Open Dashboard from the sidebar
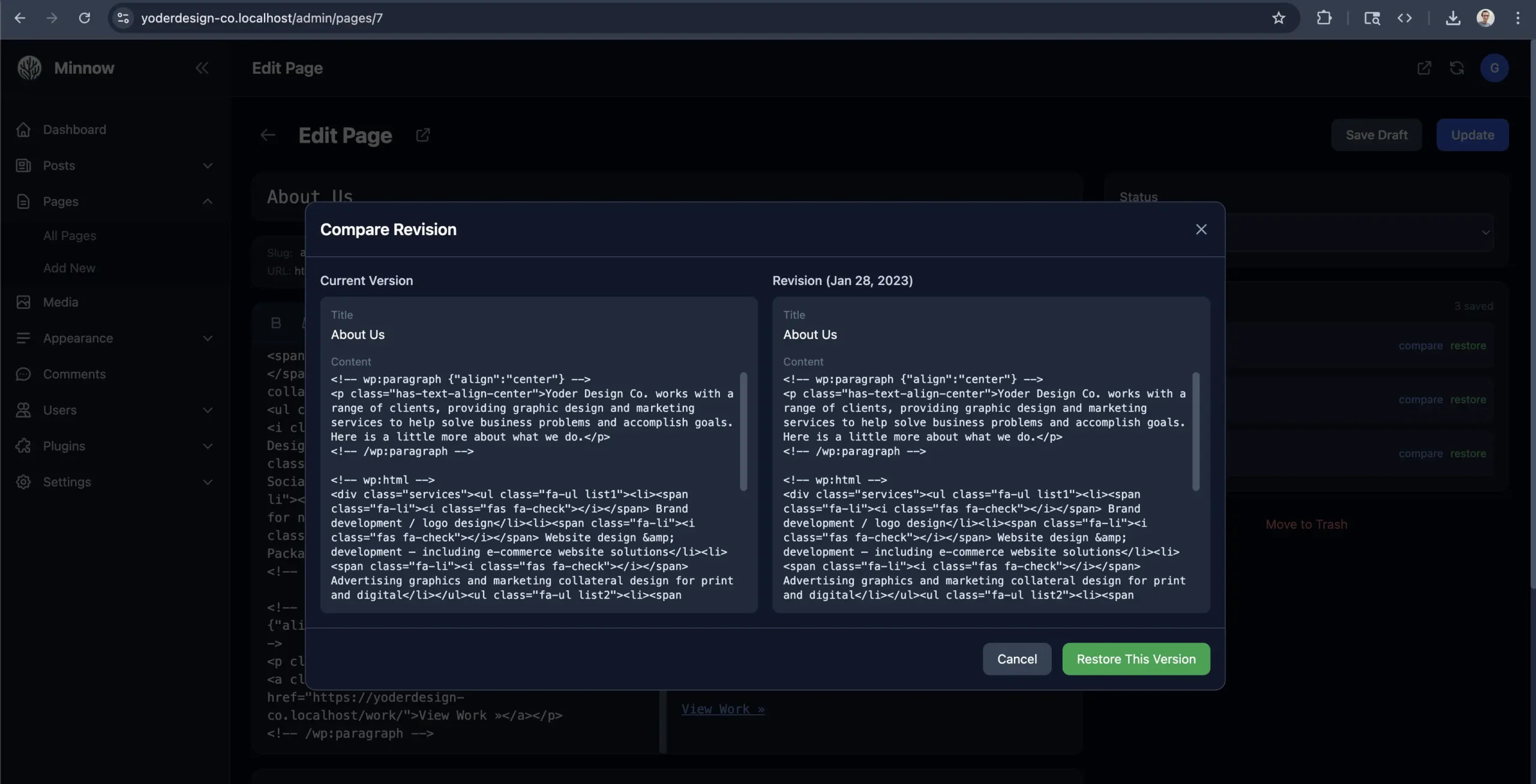Image resolution: width=1536 pixels, height=784 pixels. pos(74,130)
